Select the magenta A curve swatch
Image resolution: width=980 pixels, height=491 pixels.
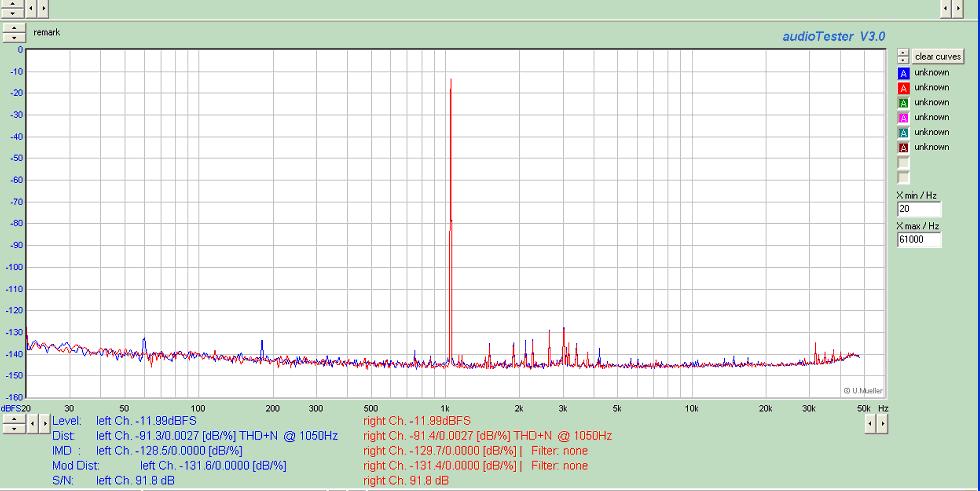click(904, 118)
